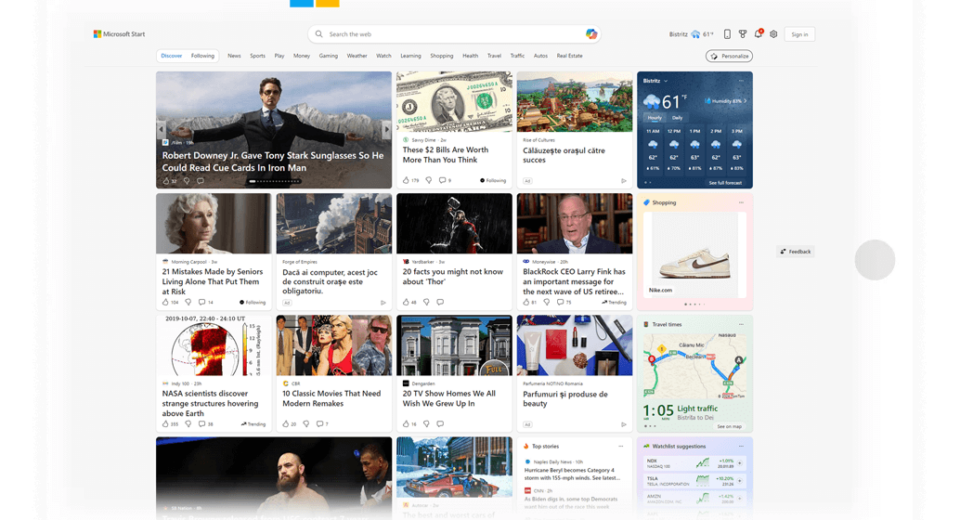Open the notifications bell
This screenshot has width=960, height=520.
758,34
